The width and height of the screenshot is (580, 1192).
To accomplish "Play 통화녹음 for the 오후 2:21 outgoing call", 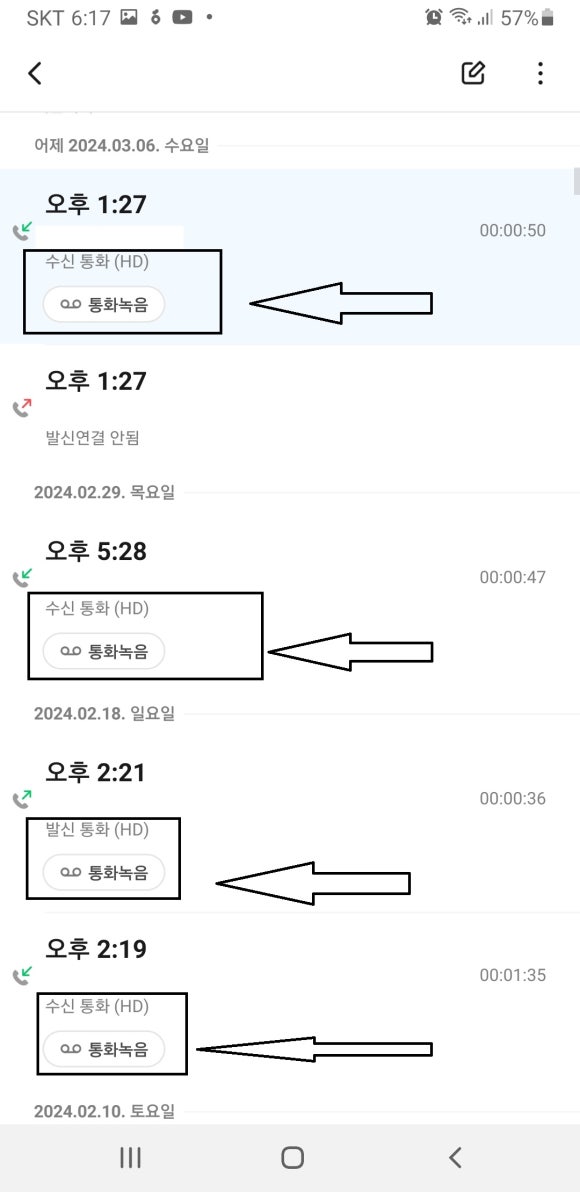I will click(104, 872).
